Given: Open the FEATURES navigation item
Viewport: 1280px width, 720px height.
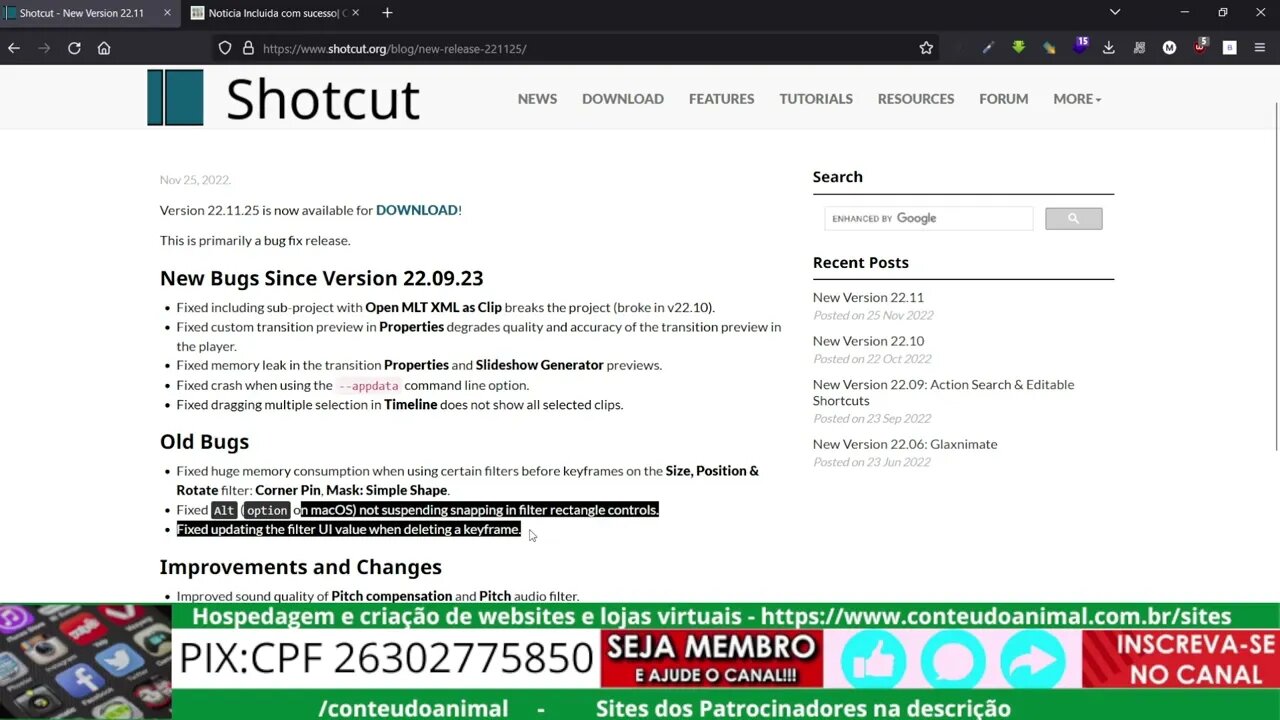Looking at the screenshot, I should point(721,99).
